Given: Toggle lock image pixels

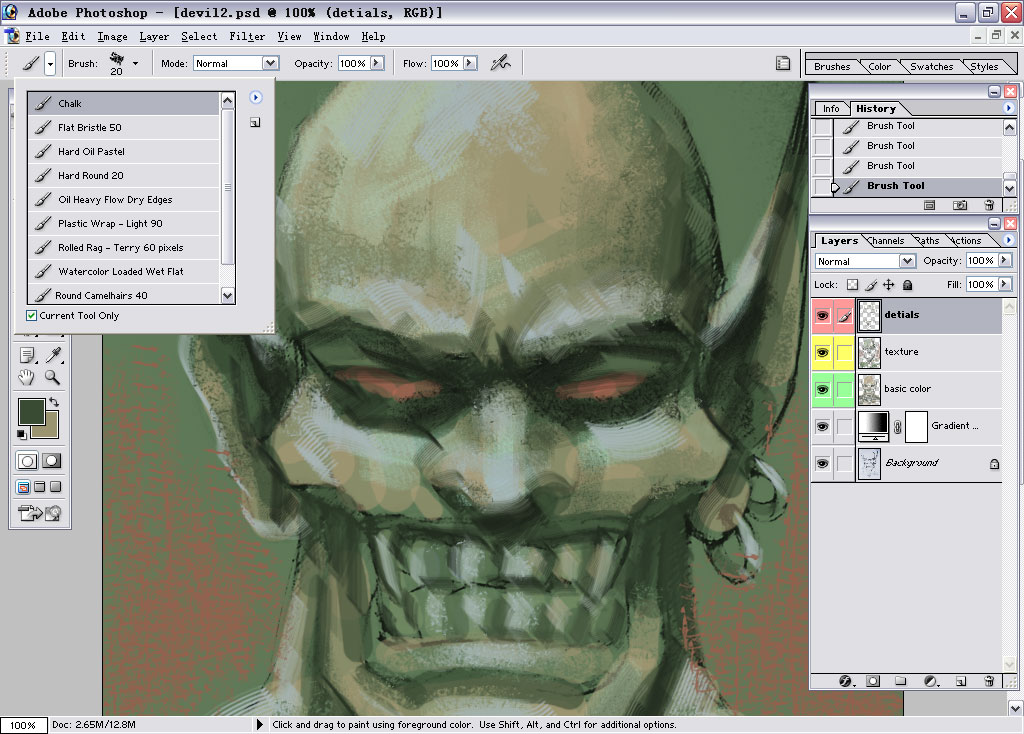Looking at the screenshot, I should point(871,285).
